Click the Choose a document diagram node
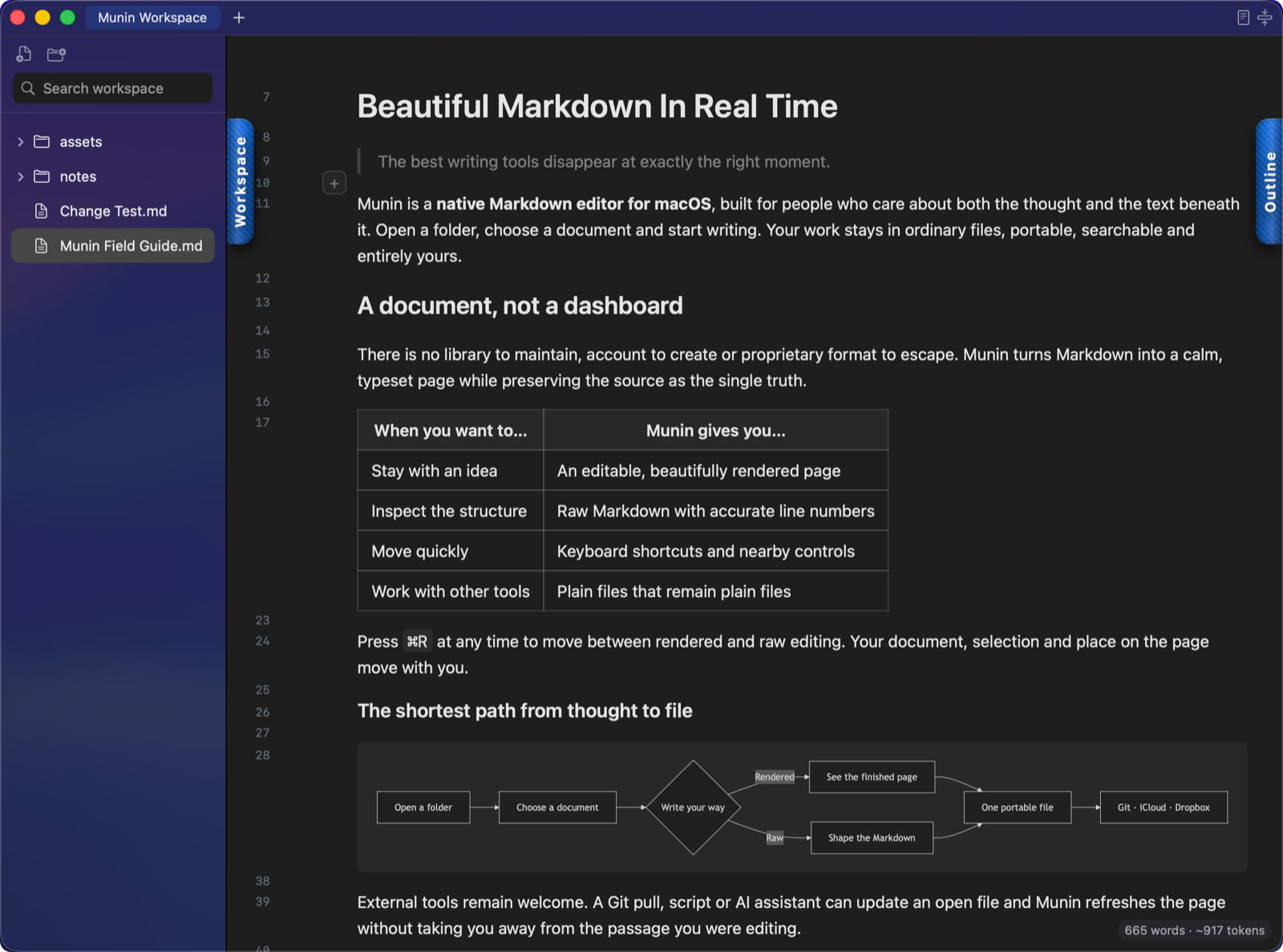Screen dimensions: 1283x952 [557, 808]
